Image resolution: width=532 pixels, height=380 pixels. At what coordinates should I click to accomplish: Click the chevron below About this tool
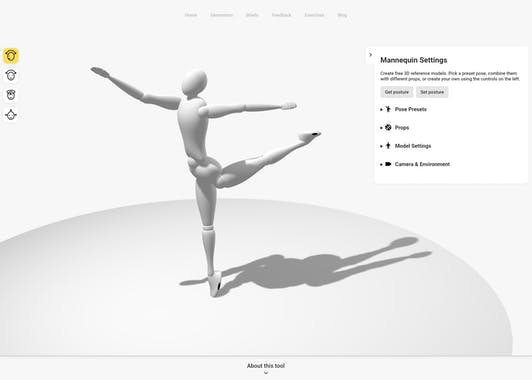[266, 373]
